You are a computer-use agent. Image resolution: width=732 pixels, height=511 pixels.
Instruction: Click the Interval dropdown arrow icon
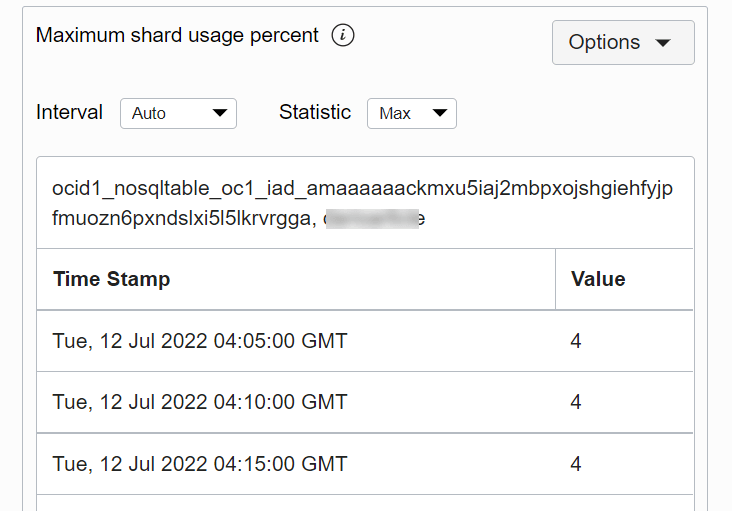tap(220, 114)
